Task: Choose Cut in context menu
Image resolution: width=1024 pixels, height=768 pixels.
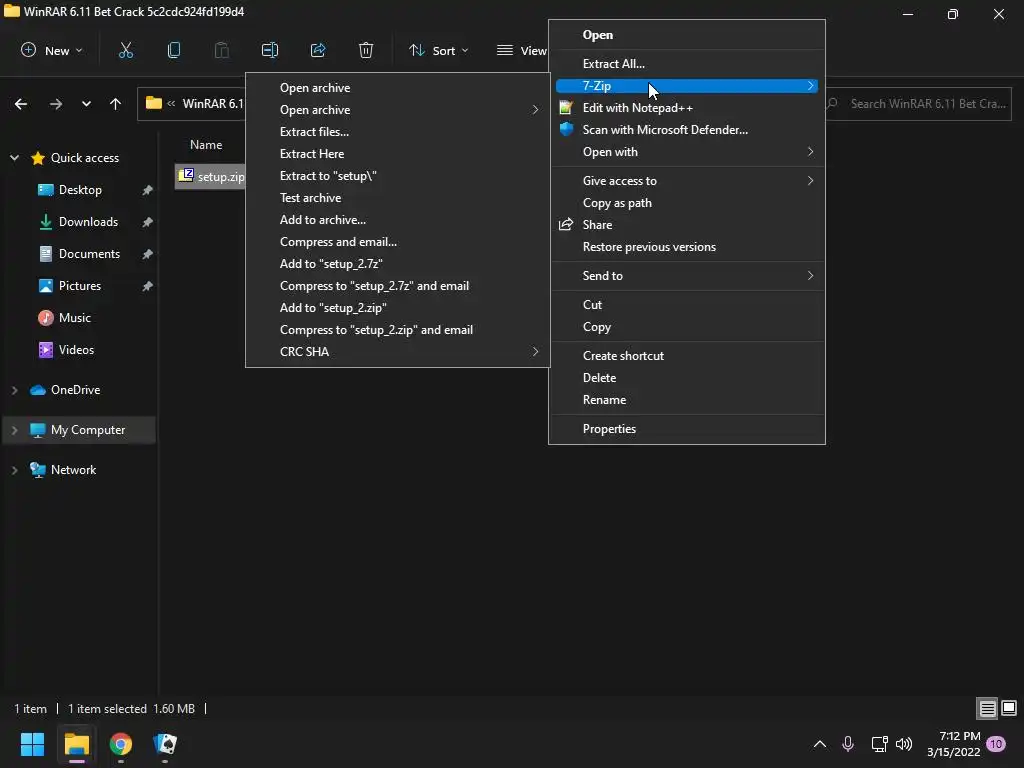Action: [686, 305]
